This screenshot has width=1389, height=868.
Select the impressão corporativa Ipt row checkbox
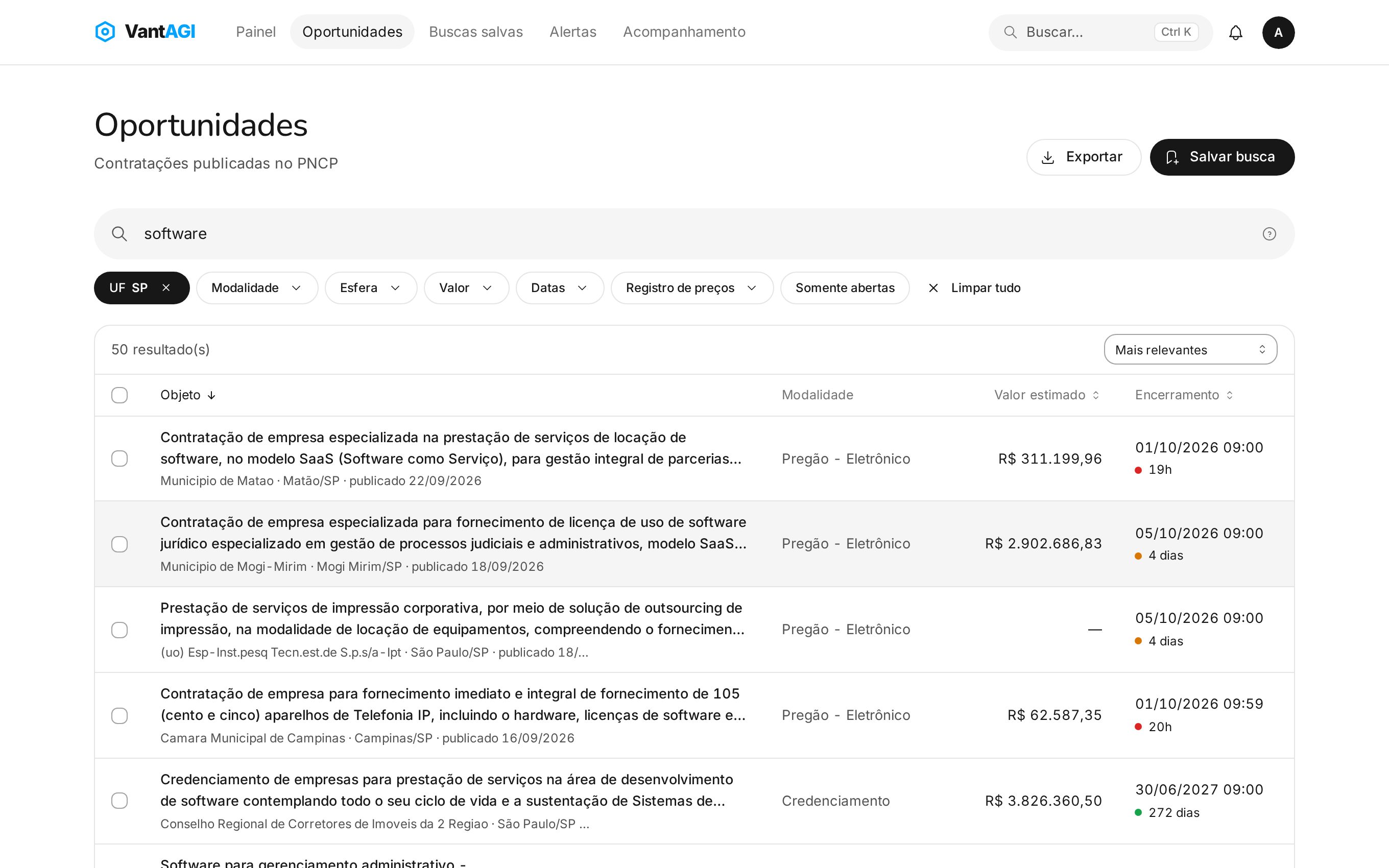[x=119, y=630]
